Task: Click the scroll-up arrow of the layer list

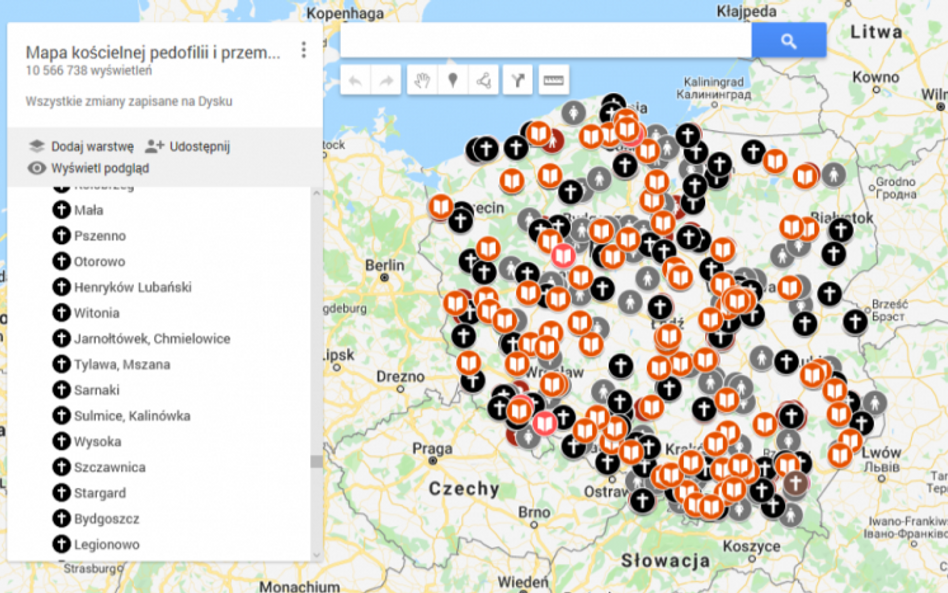Action: 316,193
